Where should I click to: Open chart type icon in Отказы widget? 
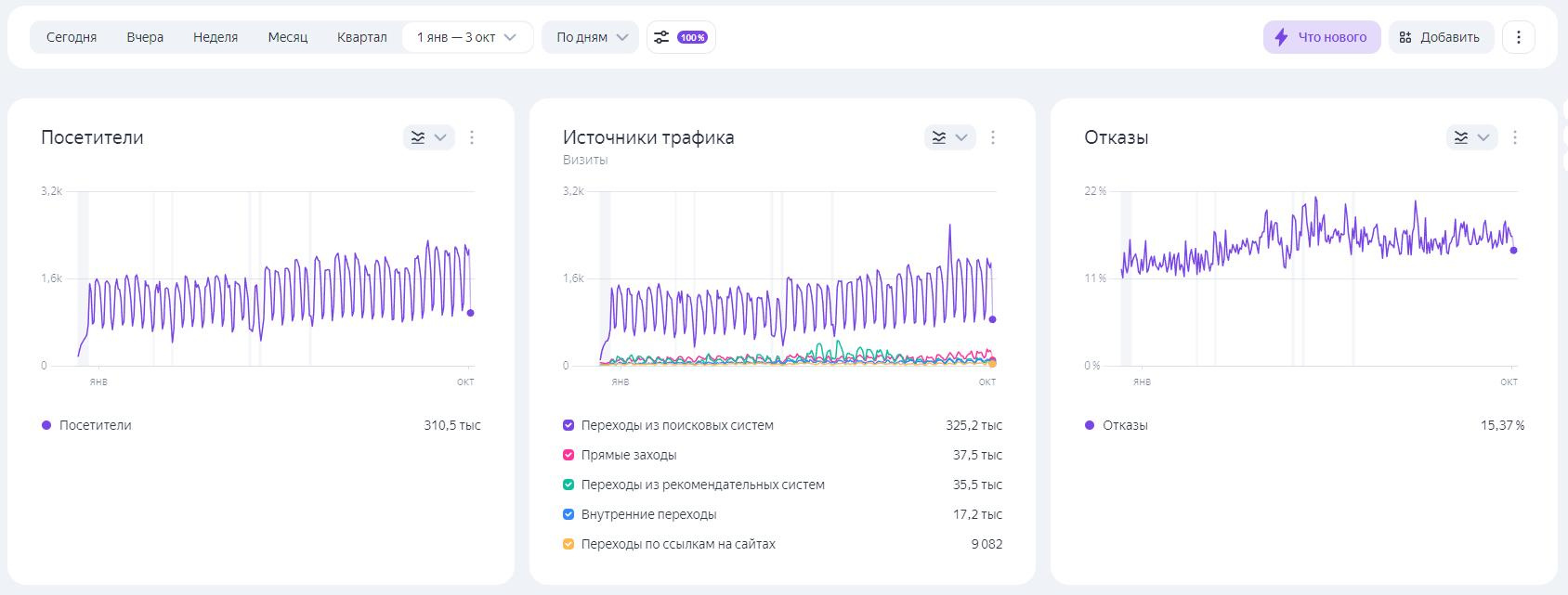[1461, 137]
